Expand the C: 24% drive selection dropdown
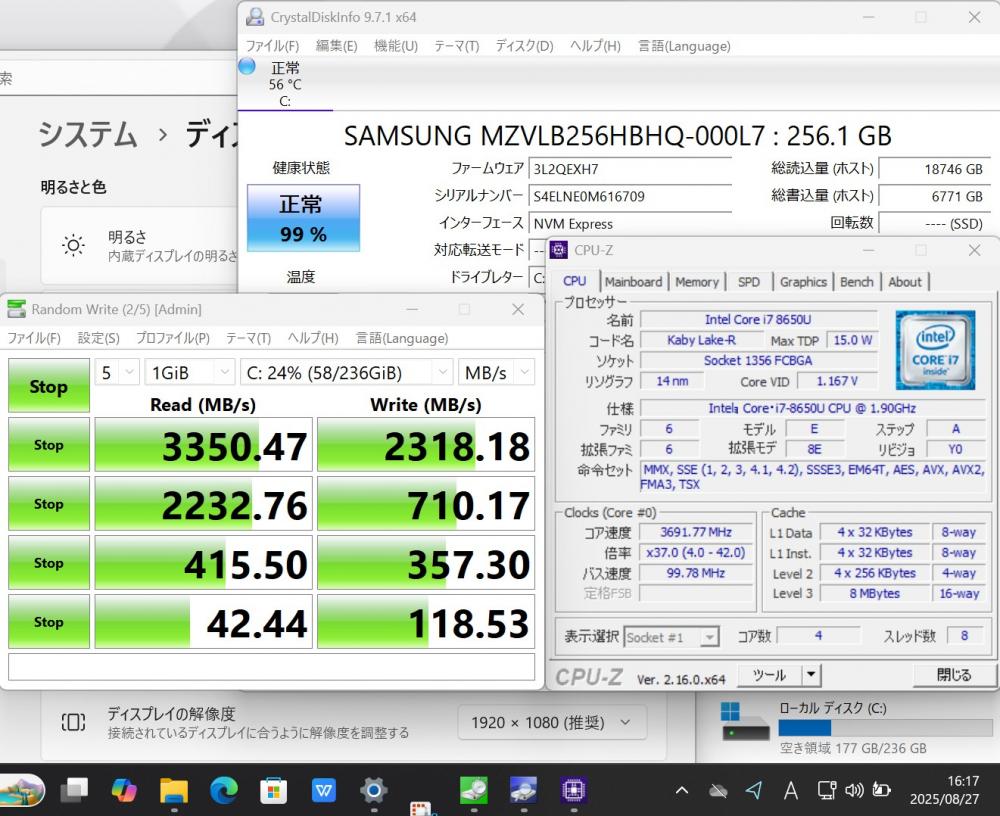Screen dimensions: 1000x816 346,373
